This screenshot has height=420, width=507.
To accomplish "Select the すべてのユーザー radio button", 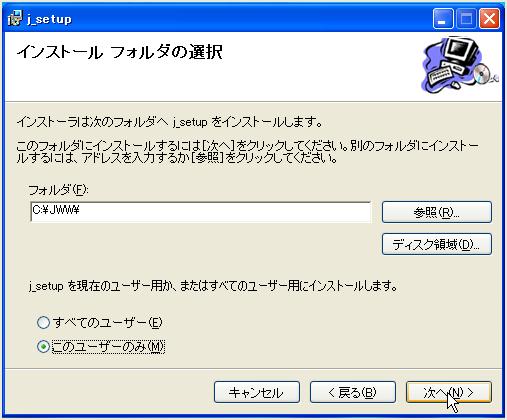I will point(43,323).
